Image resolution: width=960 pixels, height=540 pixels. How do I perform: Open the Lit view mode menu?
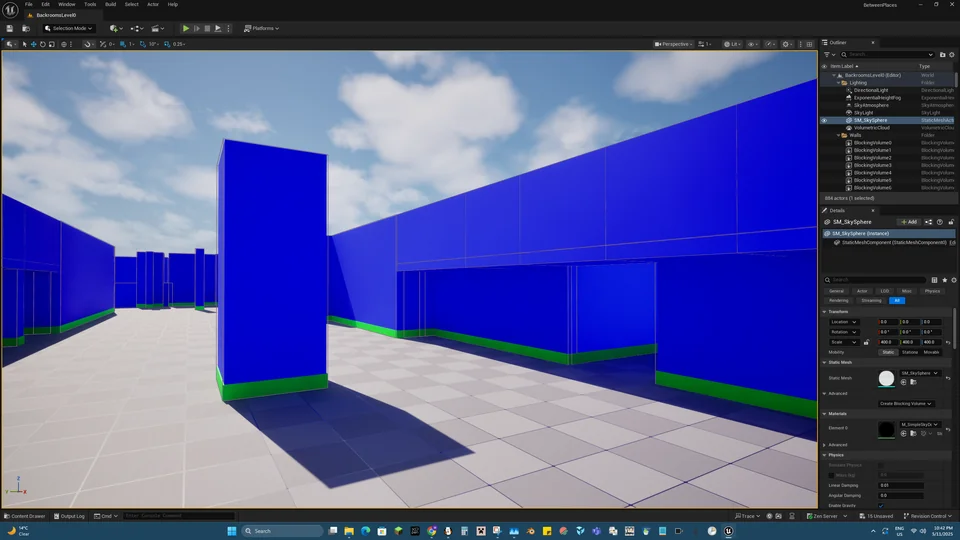[x=732, y=44]
